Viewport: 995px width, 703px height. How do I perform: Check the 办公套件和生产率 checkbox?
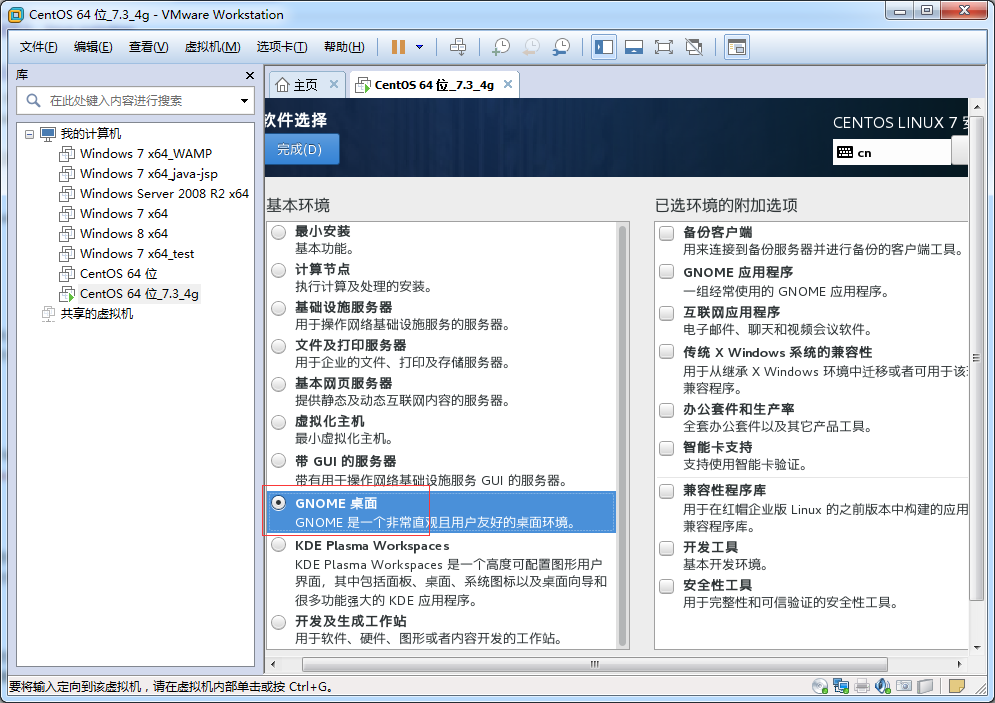(x=666, y=410)
